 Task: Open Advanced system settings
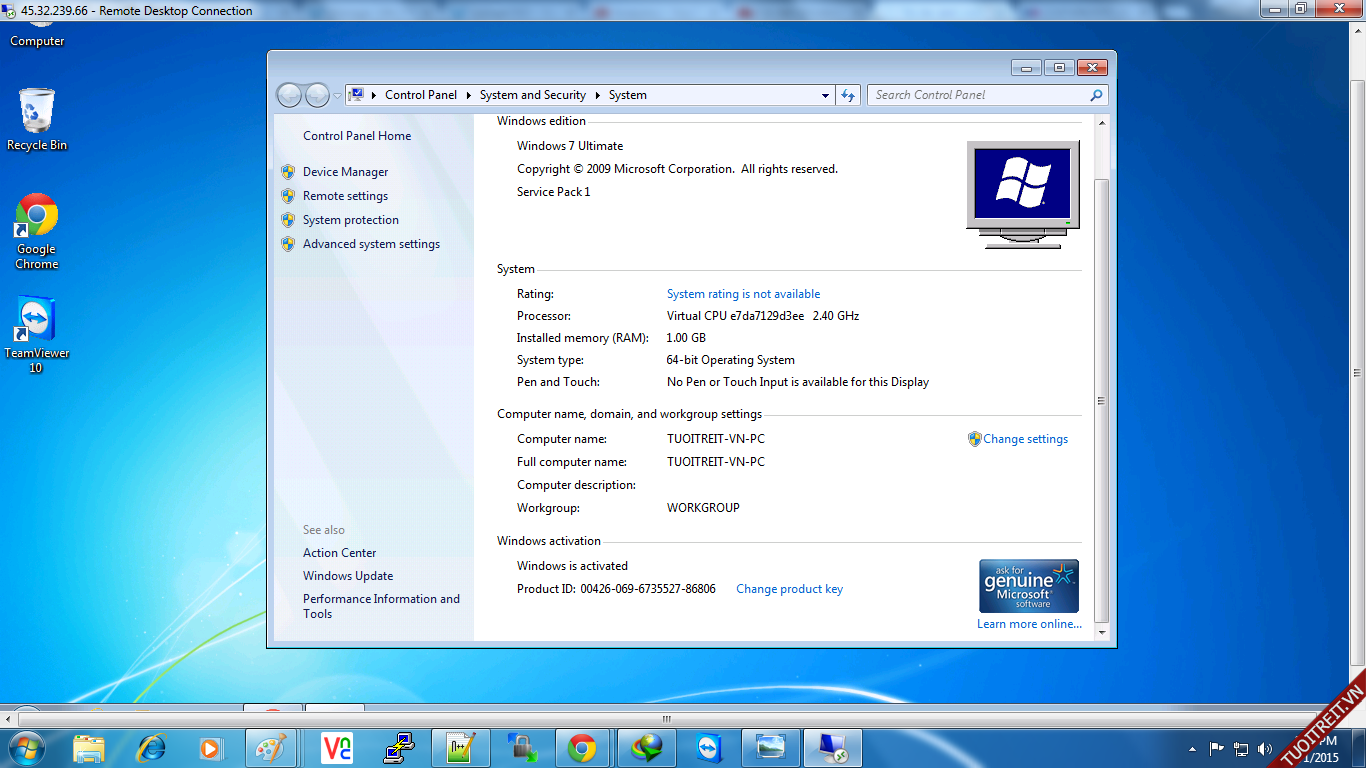click(371, 244)
